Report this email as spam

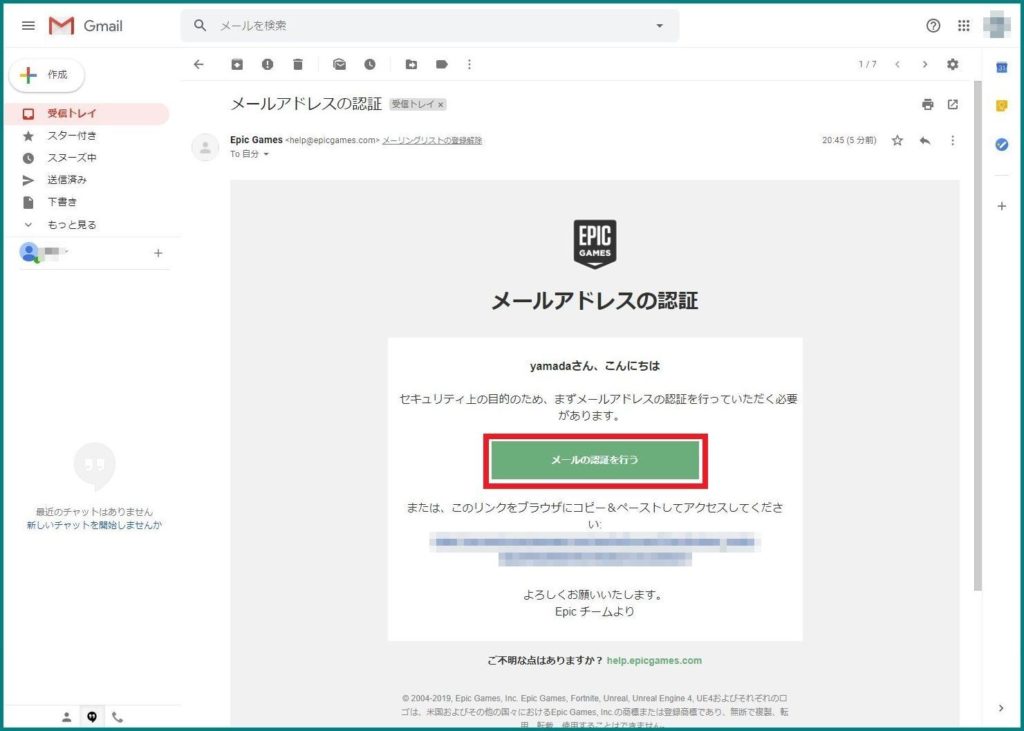click(268, 64)
